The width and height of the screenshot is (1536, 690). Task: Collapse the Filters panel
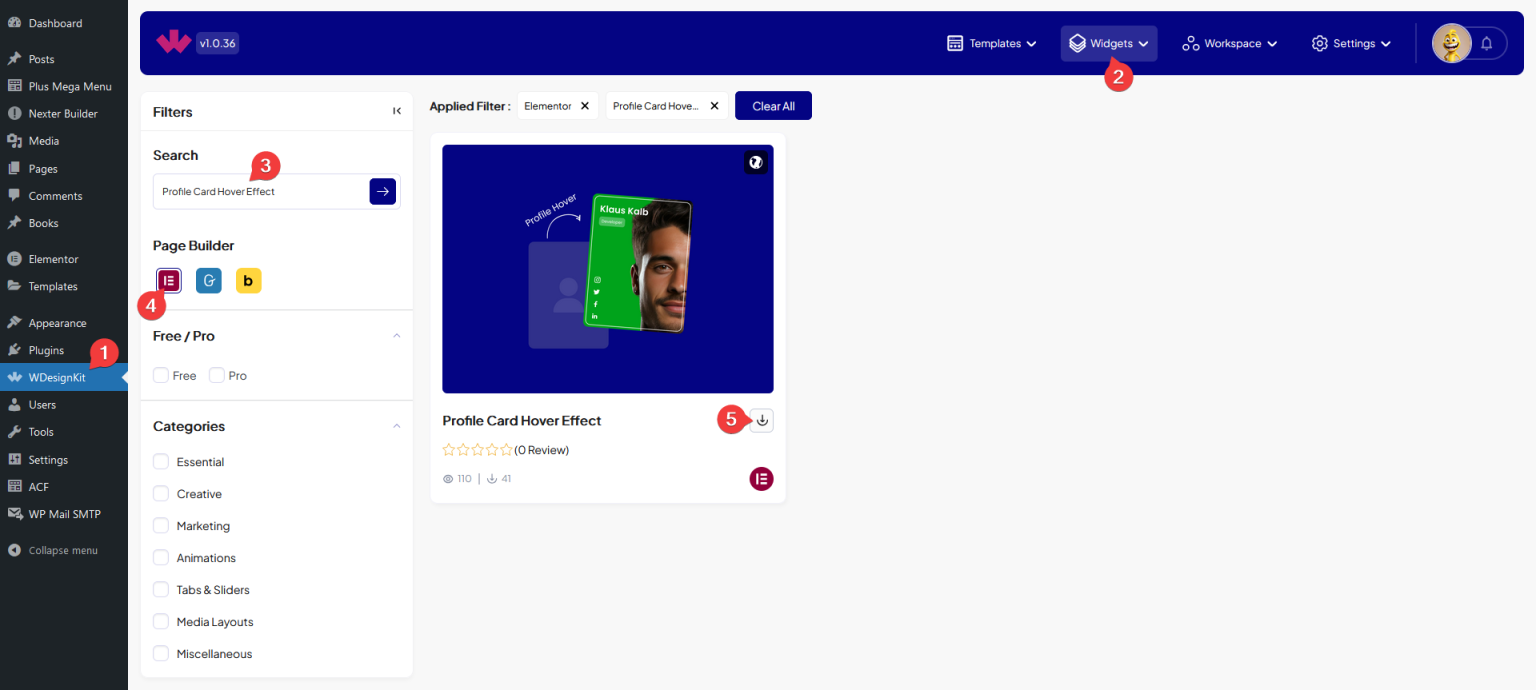397,111
